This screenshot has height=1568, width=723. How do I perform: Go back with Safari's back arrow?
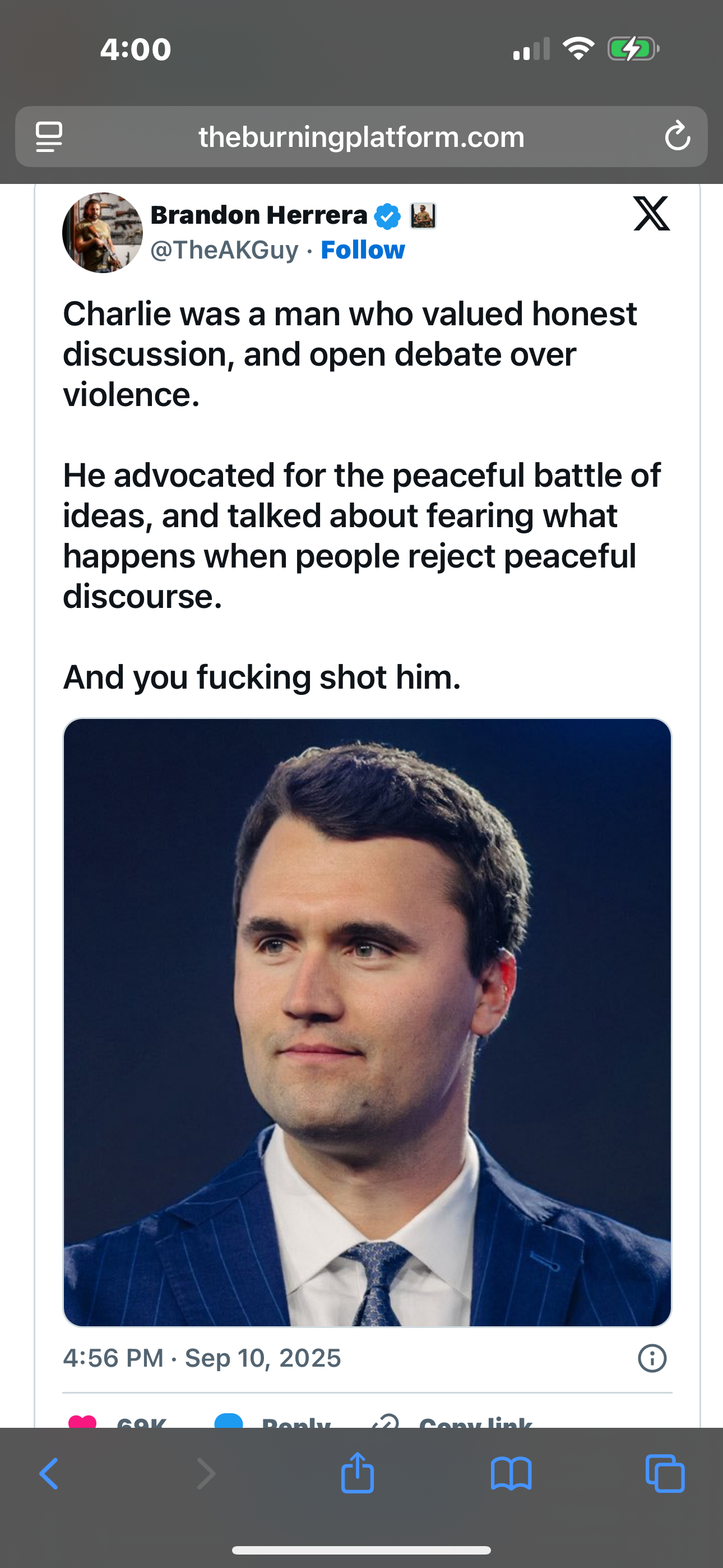[x=49, y=1474]
